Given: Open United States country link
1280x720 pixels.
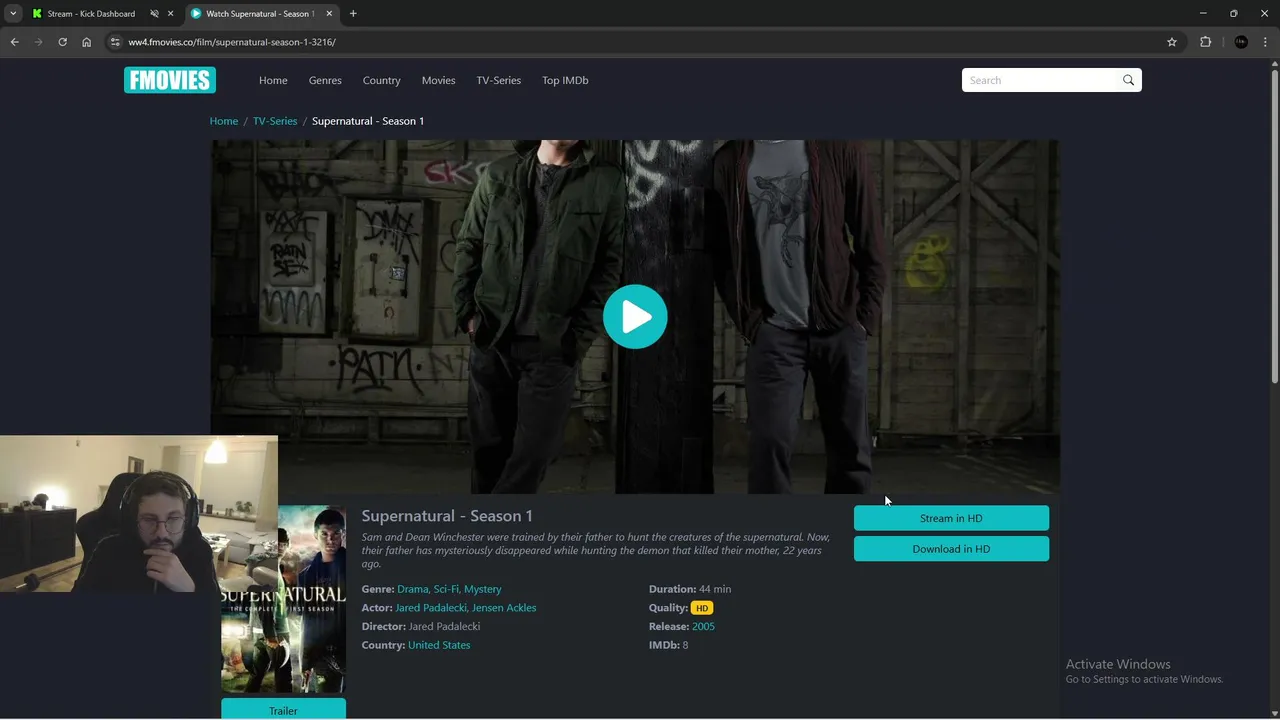Looking at the screenshot, I should tap(439, 645).
